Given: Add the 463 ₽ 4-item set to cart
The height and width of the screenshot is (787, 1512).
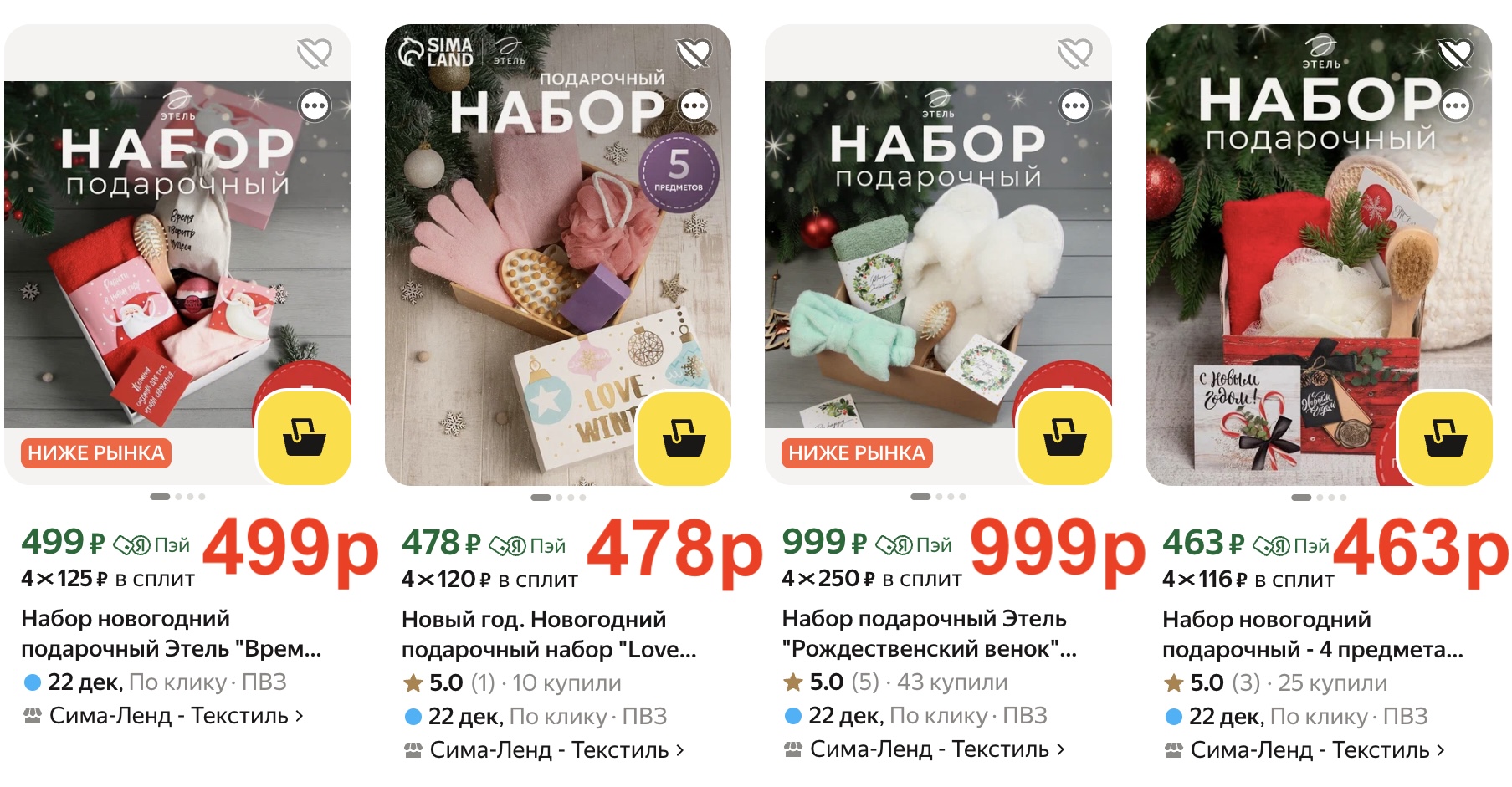Looking at the screenshot, I should 1446,438.
